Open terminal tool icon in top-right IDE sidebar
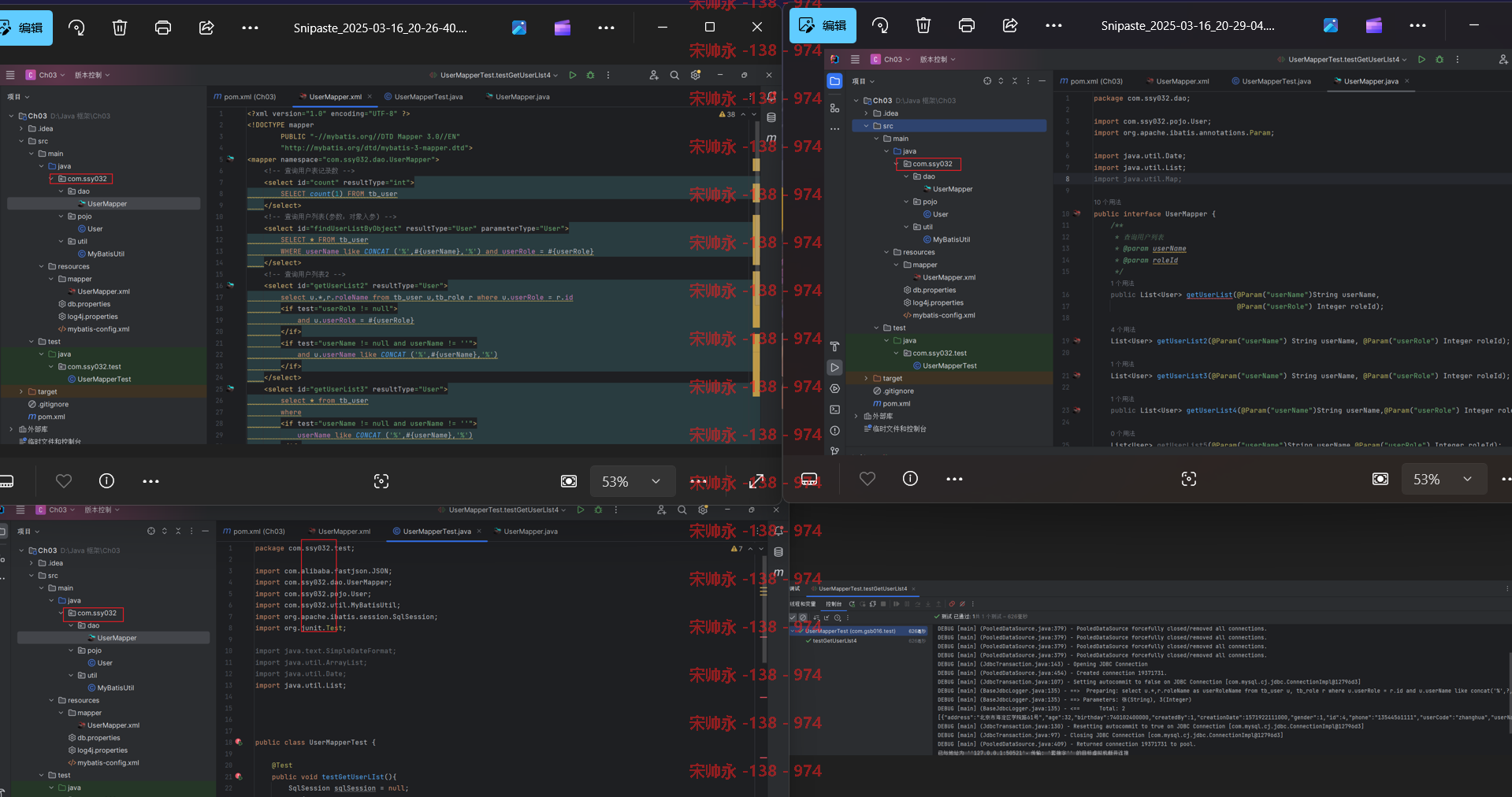1512x797 pixels. pos(834,410)
